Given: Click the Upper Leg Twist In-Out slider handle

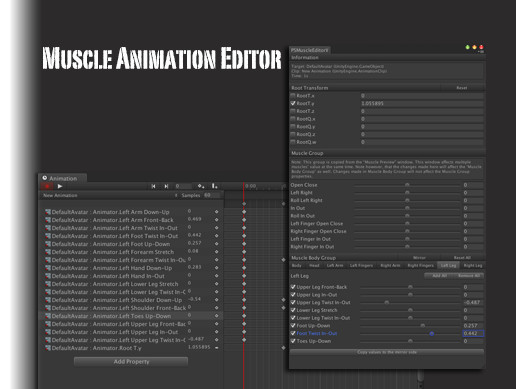Looking at the screenshot, I should (387, 302).
